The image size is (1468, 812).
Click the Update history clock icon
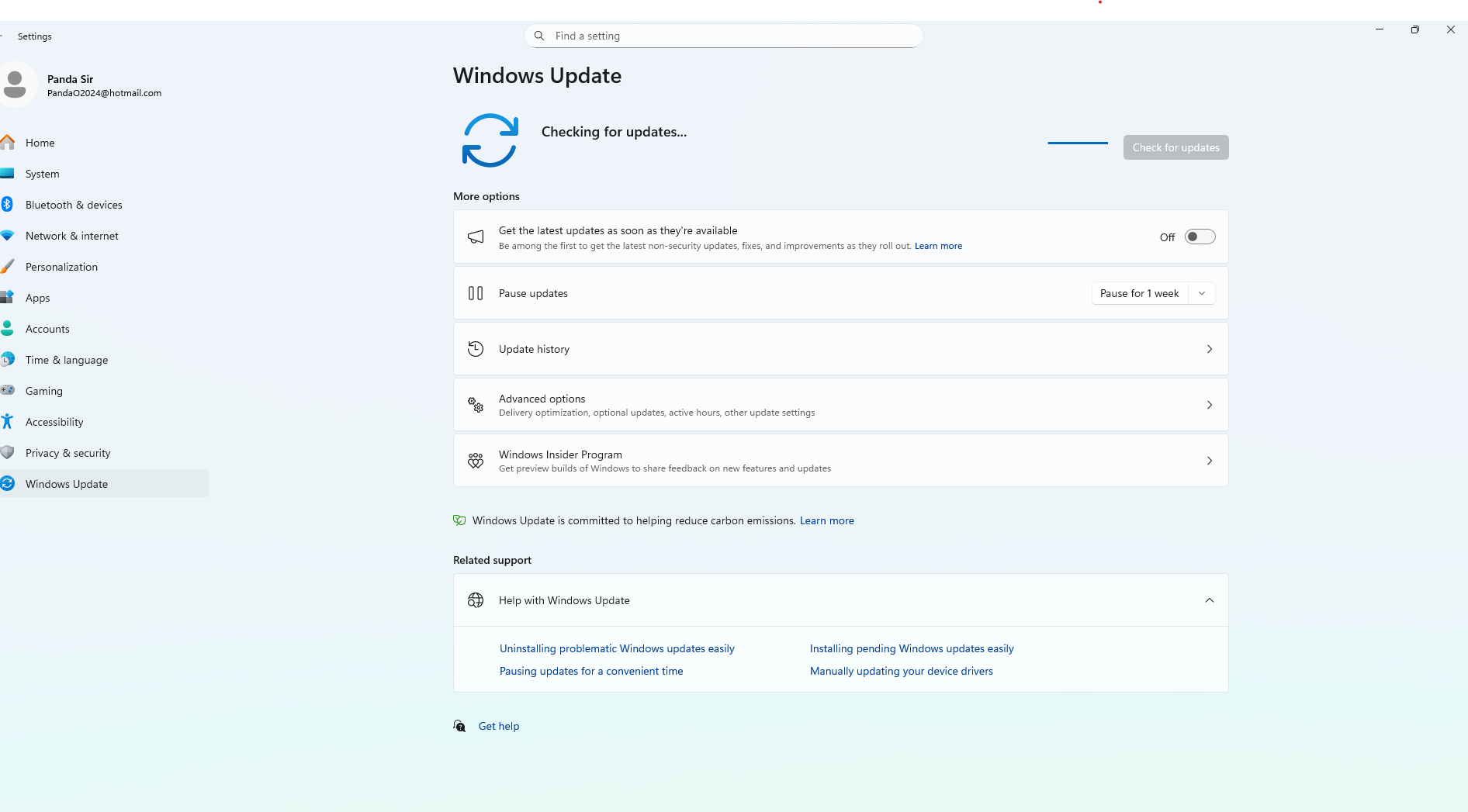[476, 349]
